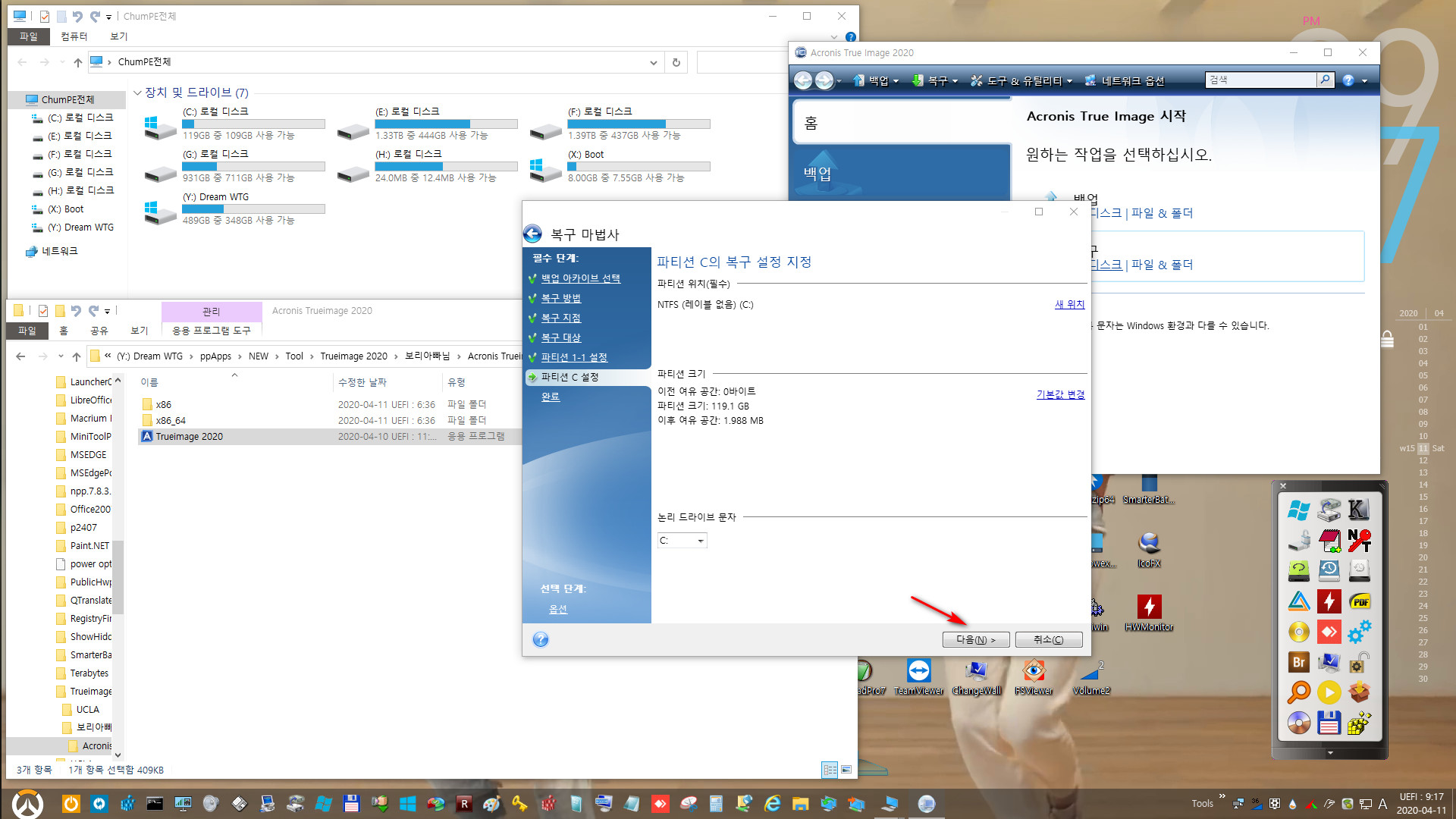Click the 새 위치 link
This screenshot has height=819, width=1456.
pyautogui.click(x=1069, y=304)
